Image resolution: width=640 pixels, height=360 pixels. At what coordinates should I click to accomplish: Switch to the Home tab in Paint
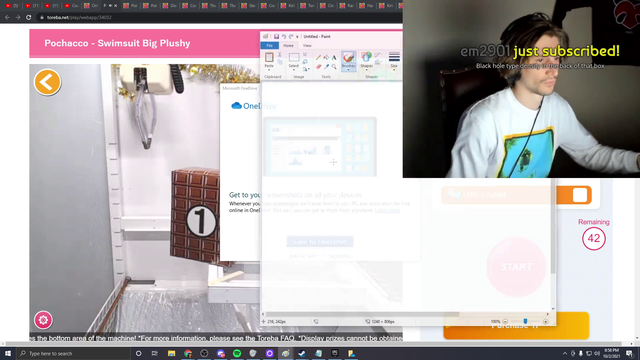[x=288, y=45]
